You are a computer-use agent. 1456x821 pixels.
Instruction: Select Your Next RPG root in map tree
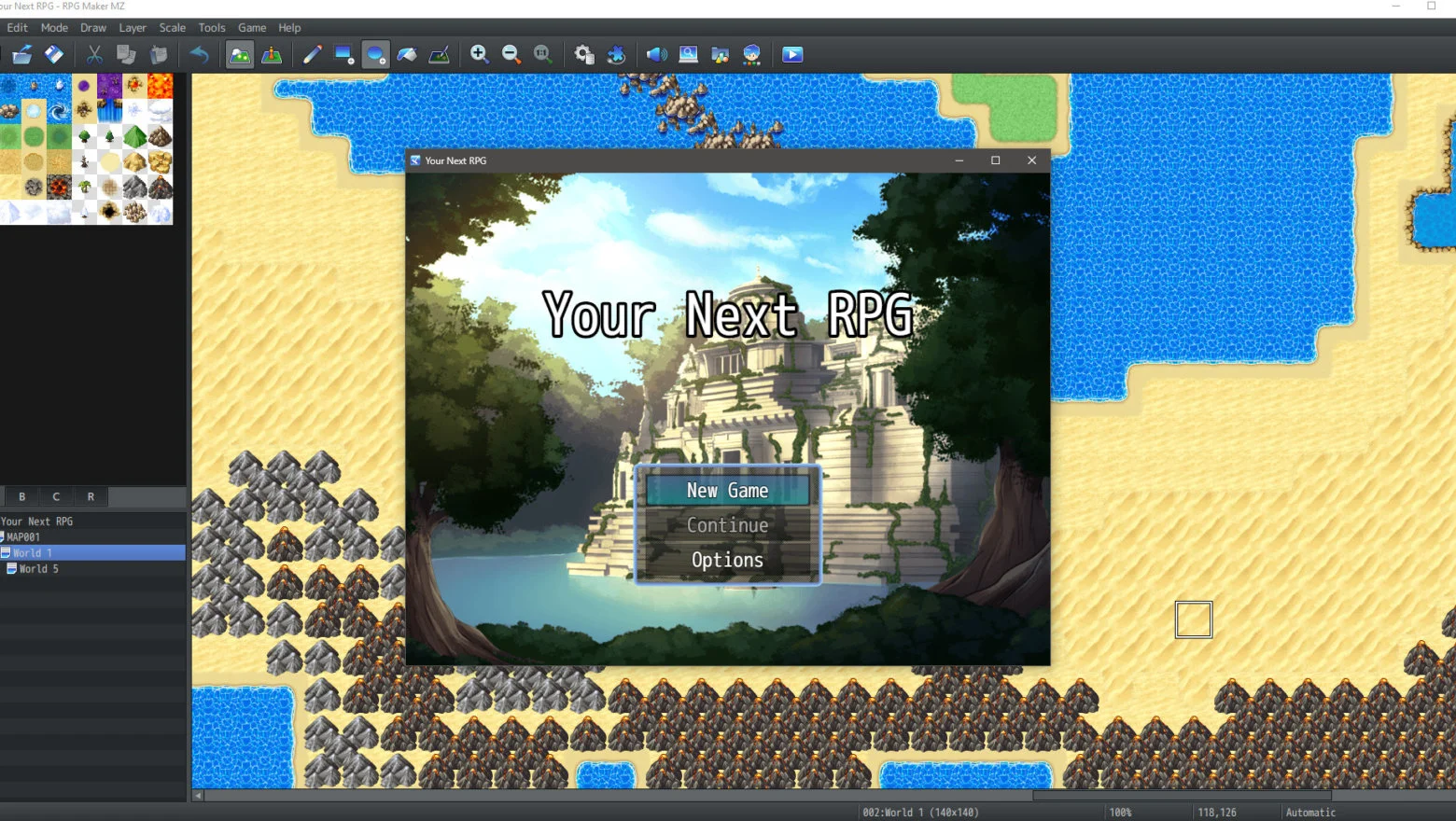36,522
